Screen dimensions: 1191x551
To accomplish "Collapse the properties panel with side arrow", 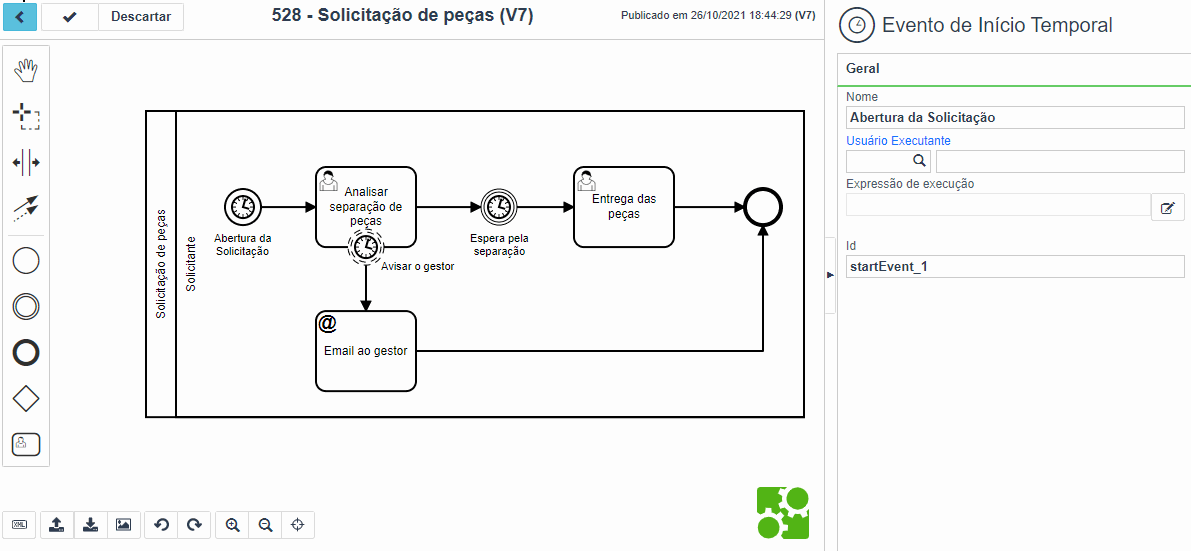I will tap(829, 274).
